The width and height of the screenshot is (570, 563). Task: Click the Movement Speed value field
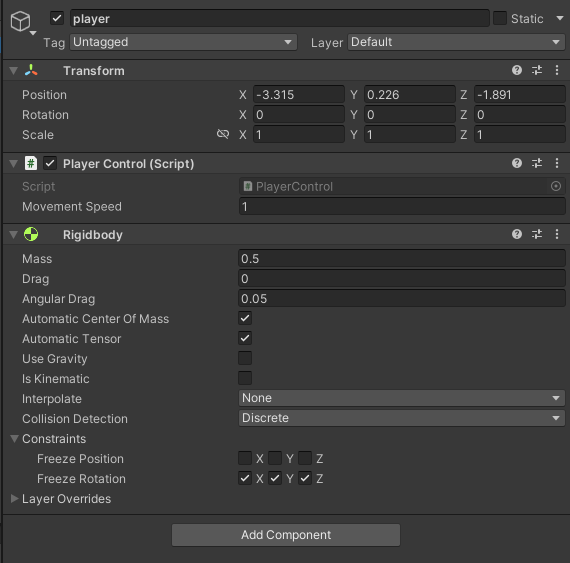pos(402,206)
